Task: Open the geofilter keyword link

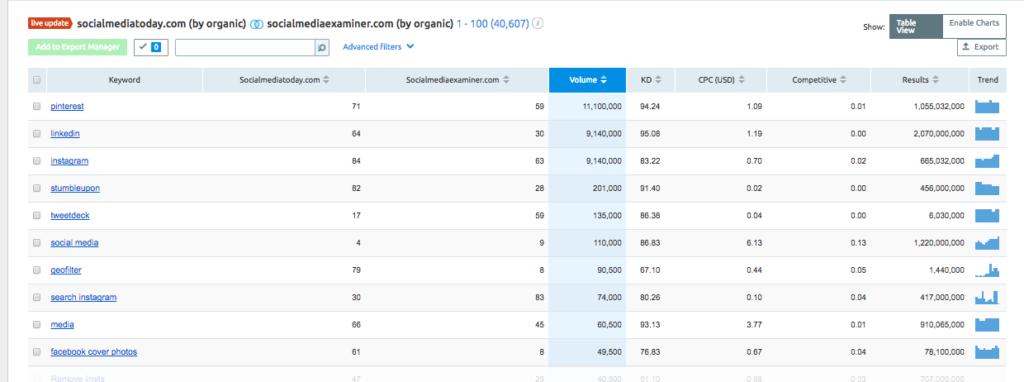Action: 66,270
